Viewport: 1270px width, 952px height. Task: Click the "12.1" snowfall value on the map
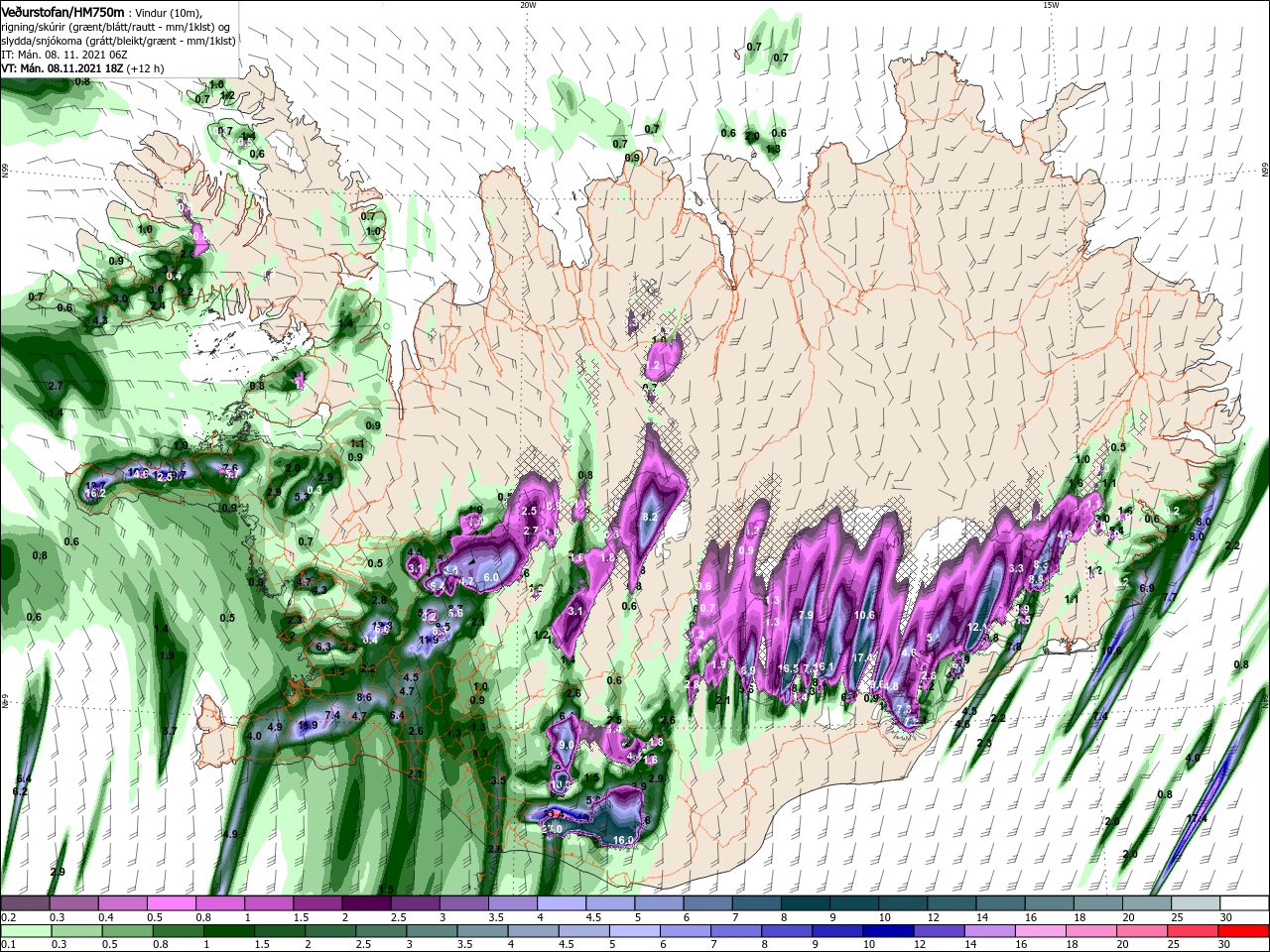click(x=977, y=628)
